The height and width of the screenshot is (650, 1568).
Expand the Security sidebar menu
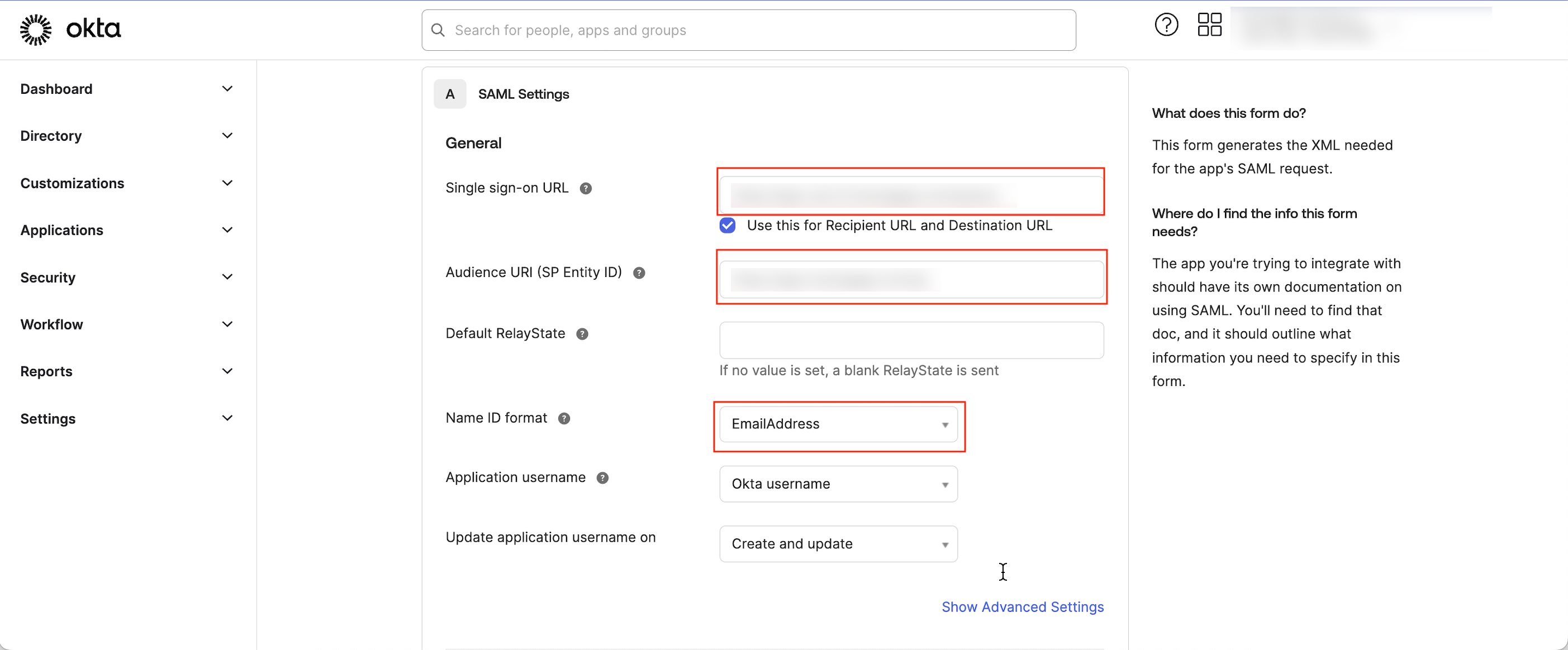pyautogui.click(x=127, y=278)
